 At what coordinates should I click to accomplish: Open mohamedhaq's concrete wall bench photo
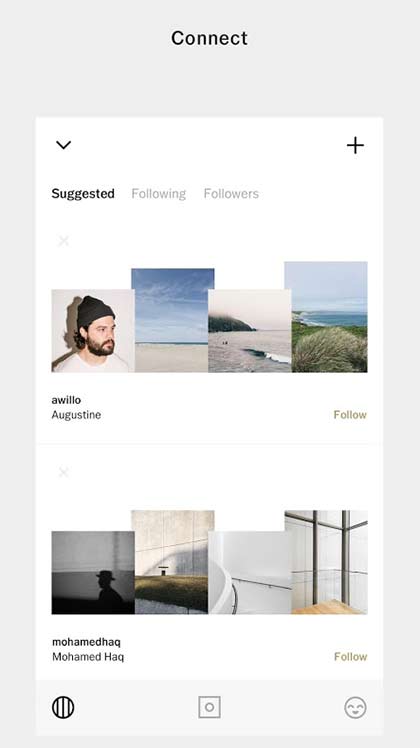coord(173,562)
